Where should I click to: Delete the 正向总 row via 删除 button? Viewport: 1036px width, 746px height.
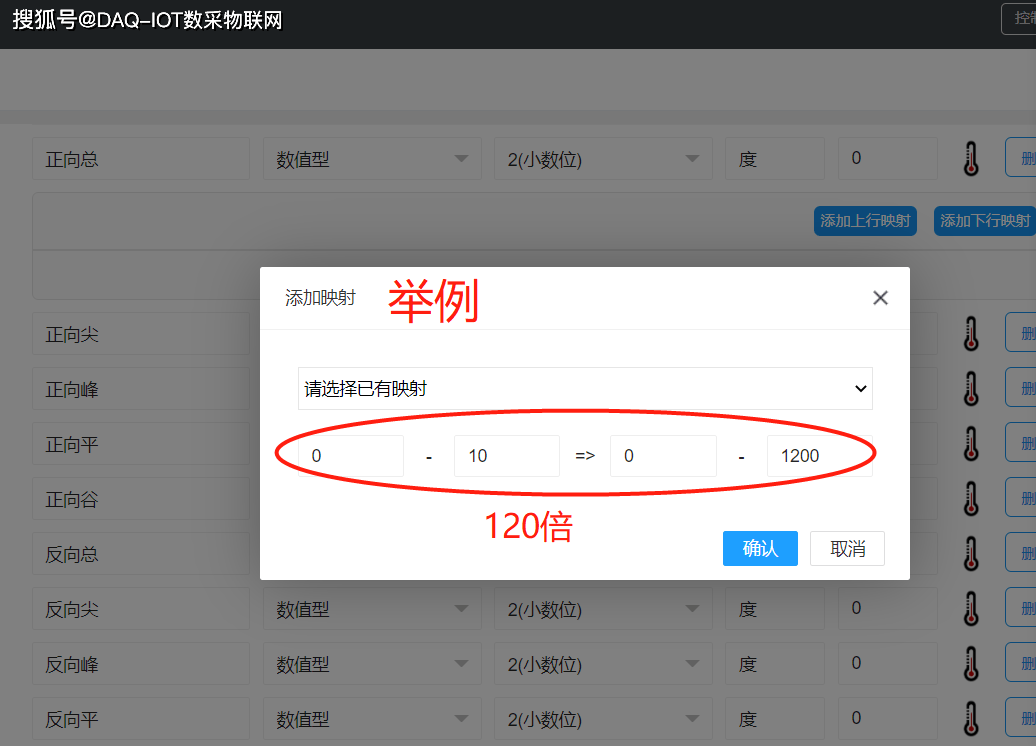(x=1022, y=157)
